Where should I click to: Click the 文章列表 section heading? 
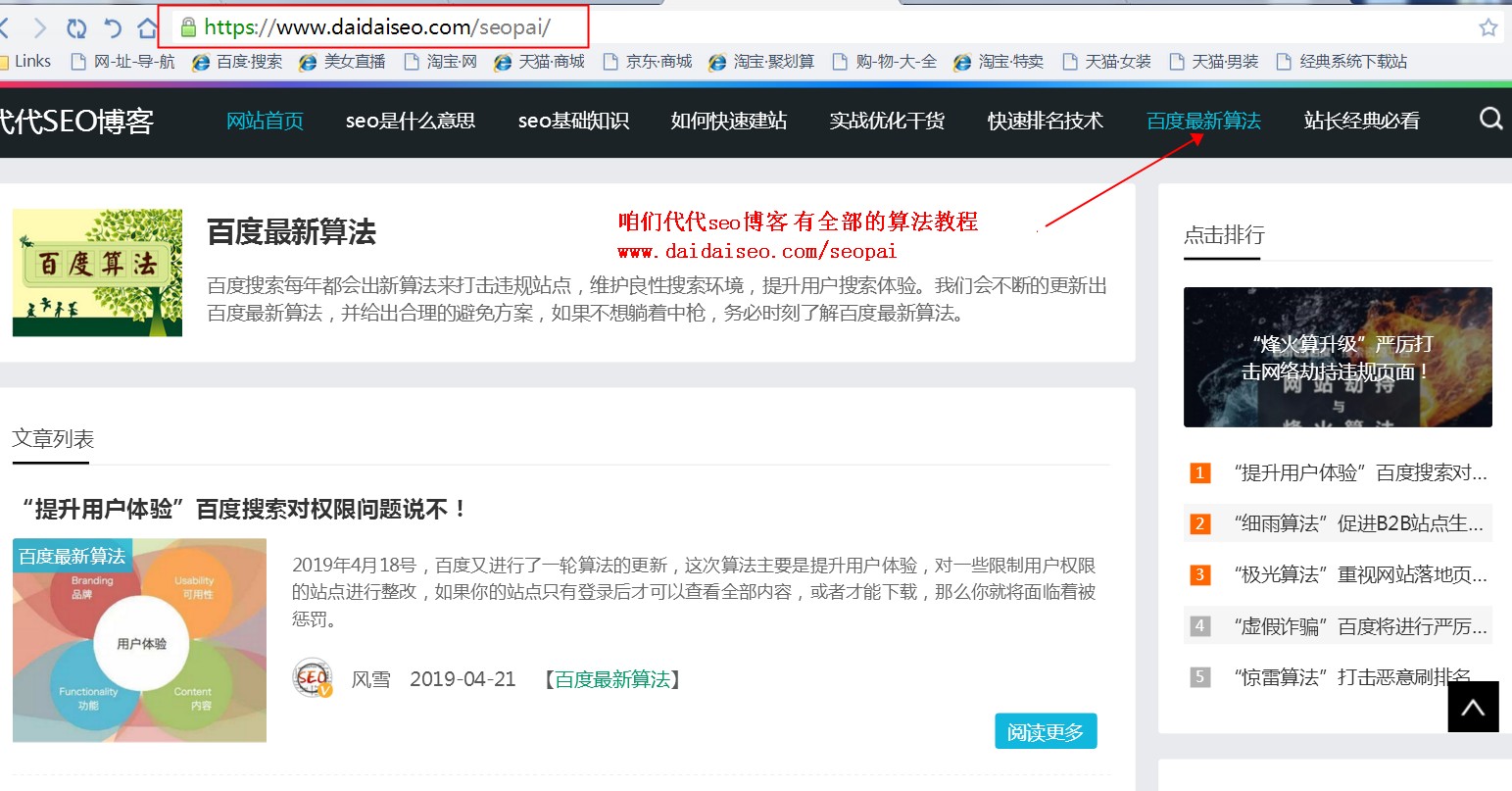[53, 438]
